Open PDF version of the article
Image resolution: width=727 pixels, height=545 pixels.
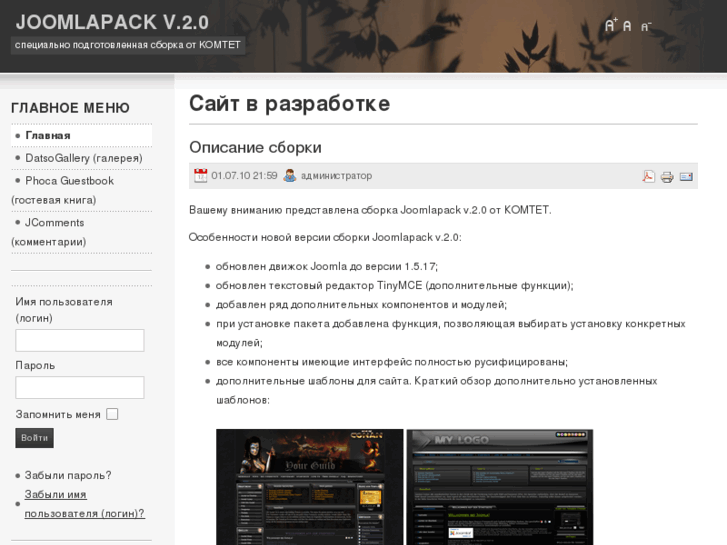pyautogui.click(x=648, y=176)
